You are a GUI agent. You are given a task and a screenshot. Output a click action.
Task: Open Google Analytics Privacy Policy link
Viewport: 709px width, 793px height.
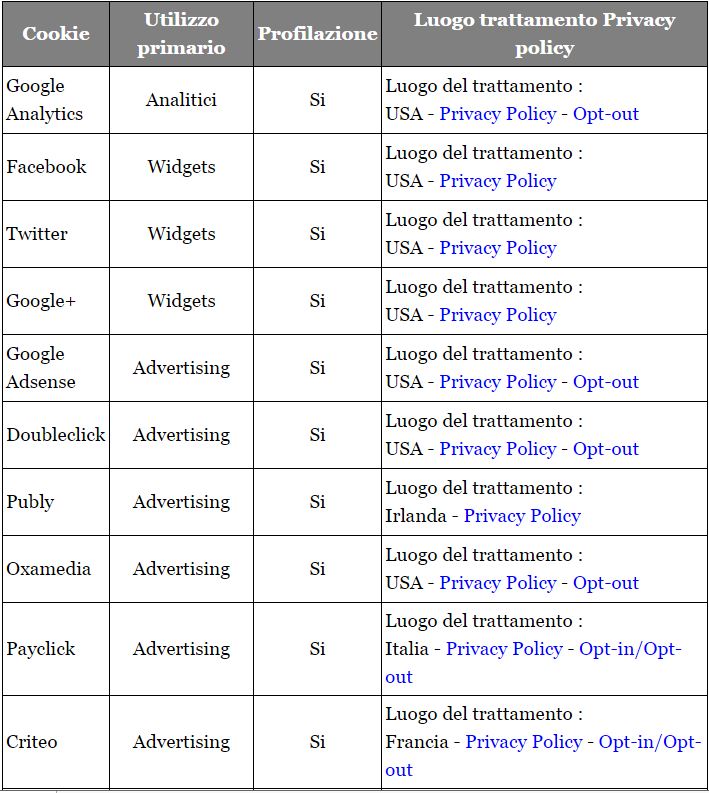(498, 114)
